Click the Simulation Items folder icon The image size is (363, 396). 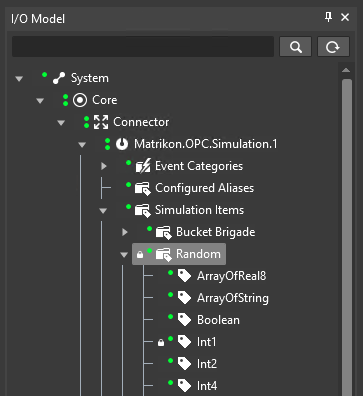(143, 211)
